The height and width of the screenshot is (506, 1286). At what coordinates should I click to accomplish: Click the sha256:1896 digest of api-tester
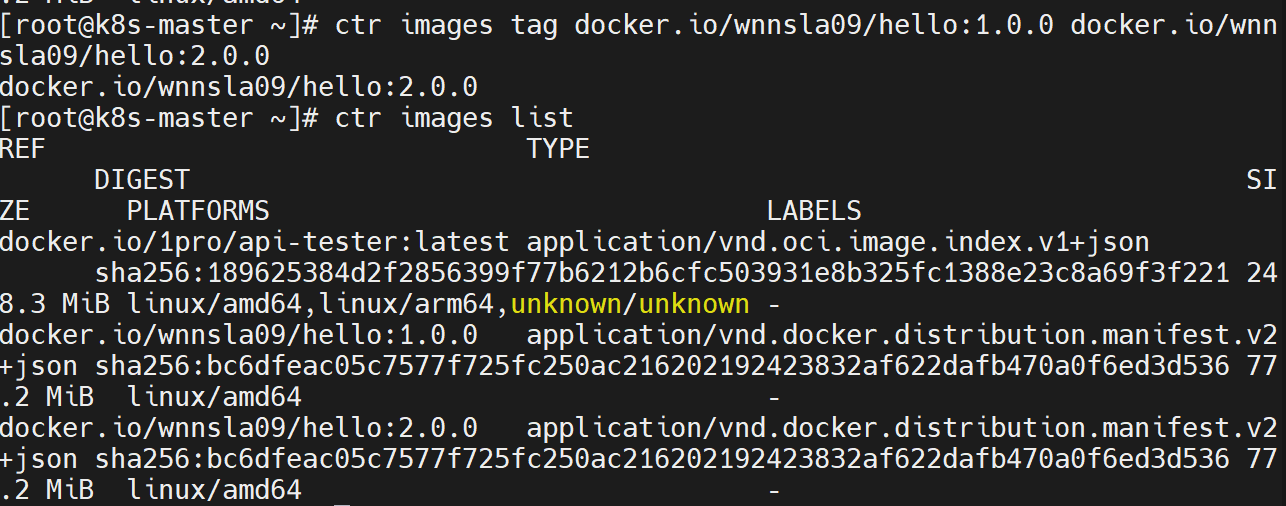[x=662, y=273]
